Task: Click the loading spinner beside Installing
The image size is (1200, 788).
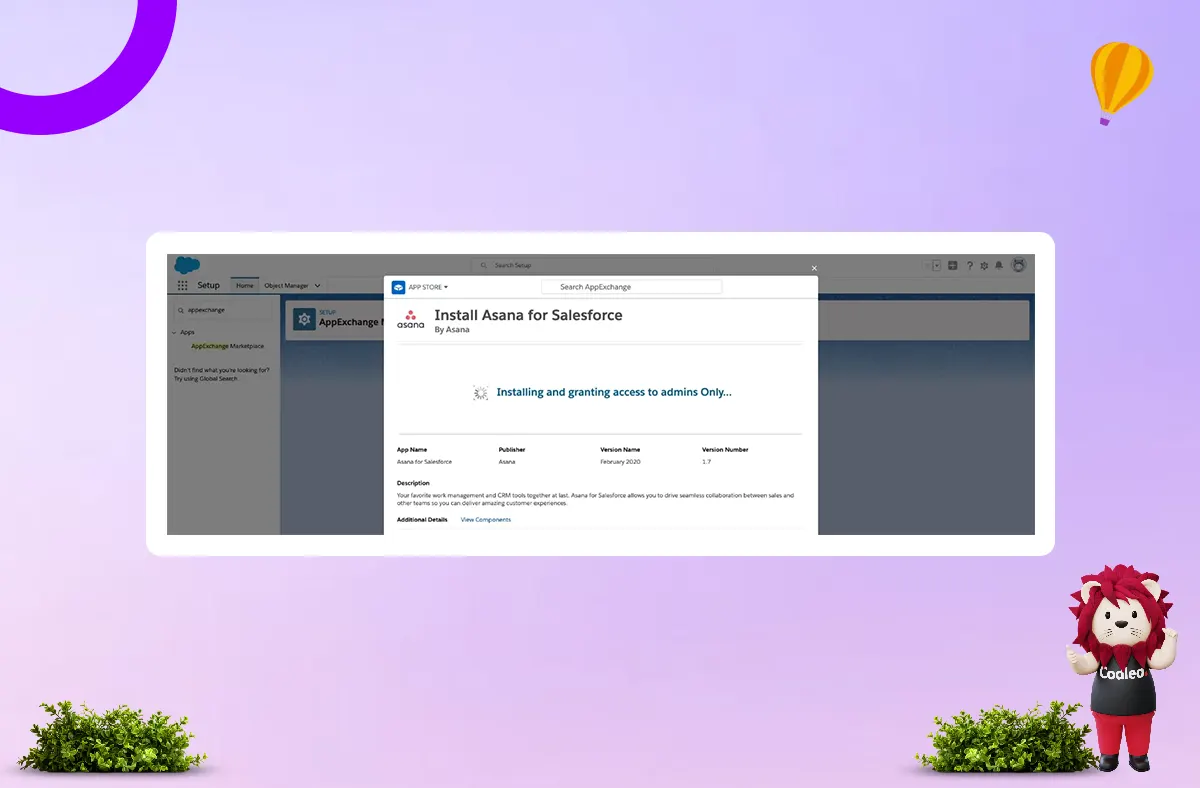Action: 480,393
